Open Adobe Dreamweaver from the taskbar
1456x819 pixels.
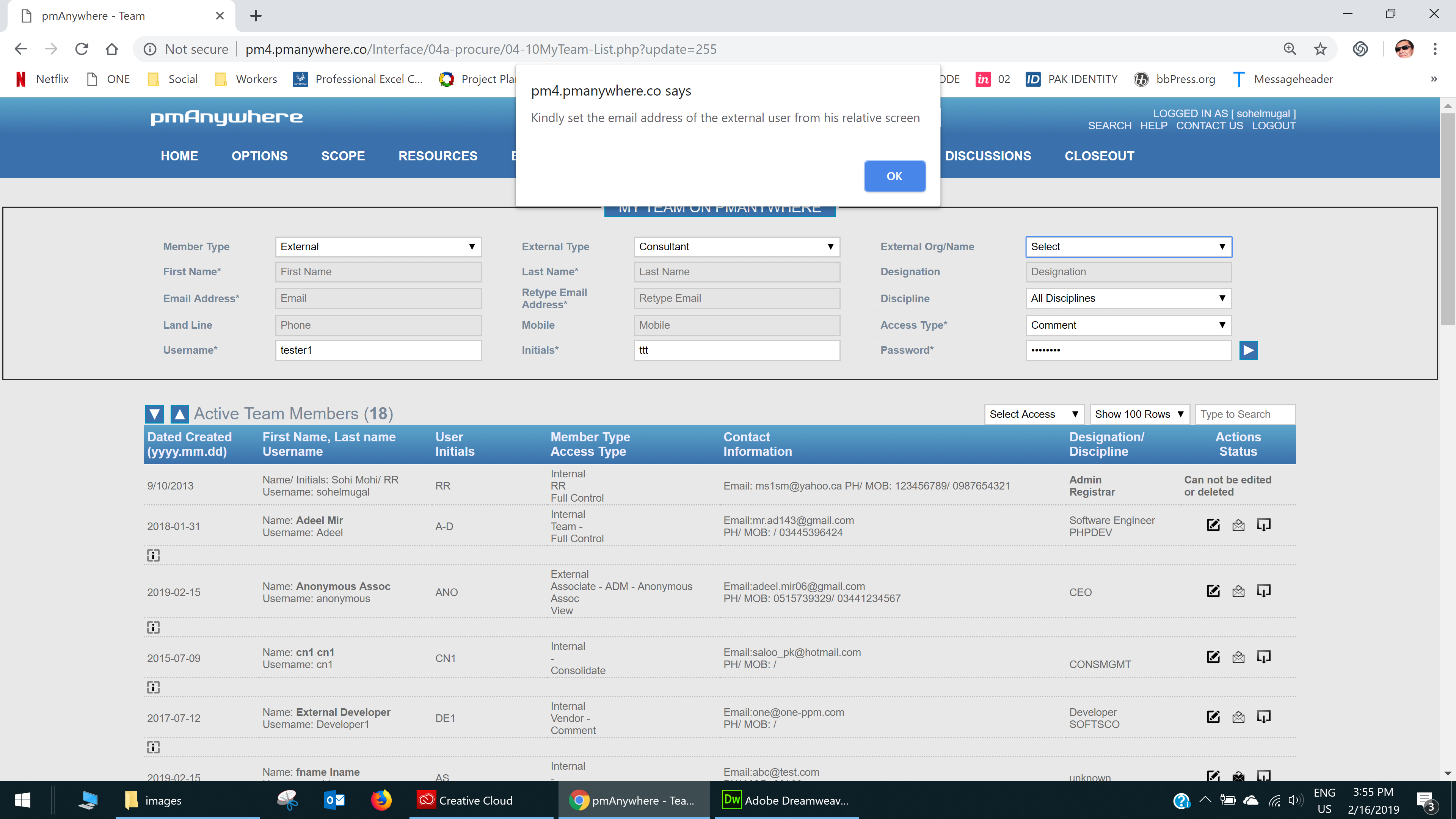click(786, 800)
